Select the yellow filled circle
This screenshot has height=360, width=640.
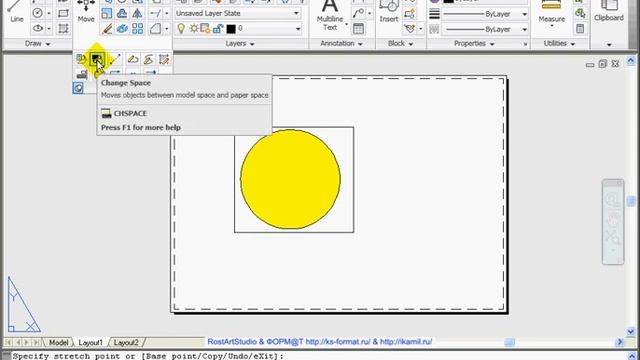click(290, 179)
